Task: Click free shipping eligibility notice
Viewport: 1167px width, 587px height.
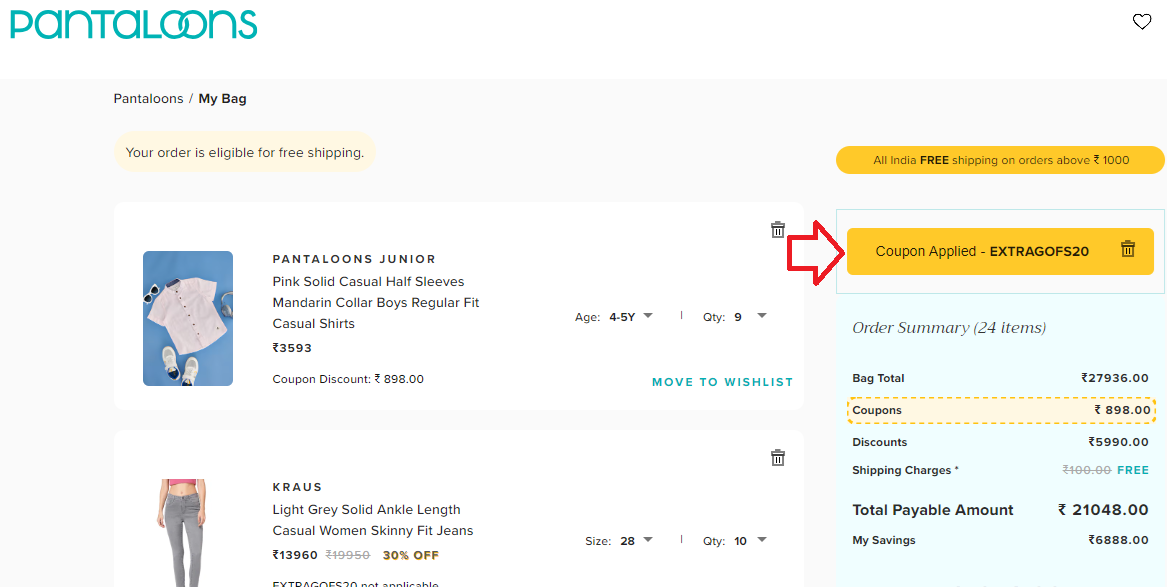Action: coord(245,153)
